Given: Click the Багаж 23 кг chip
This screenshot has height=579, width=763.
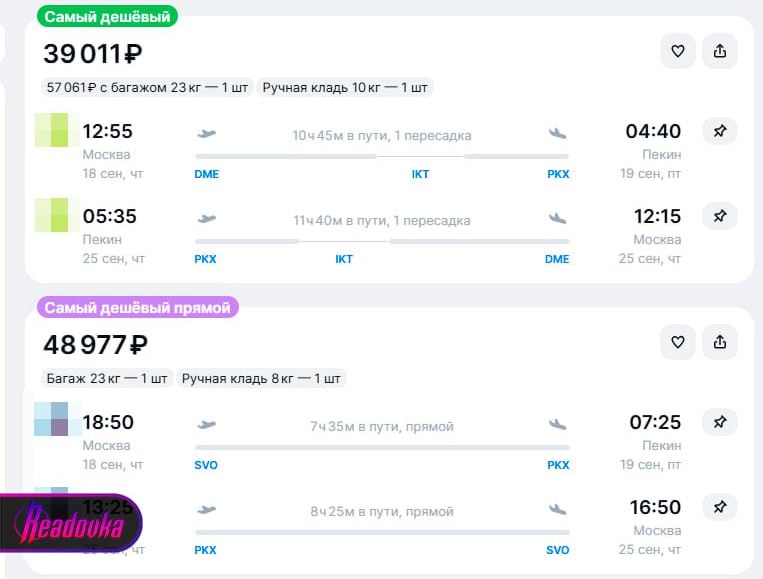Looking at the screenshot, I should [107, 379].
